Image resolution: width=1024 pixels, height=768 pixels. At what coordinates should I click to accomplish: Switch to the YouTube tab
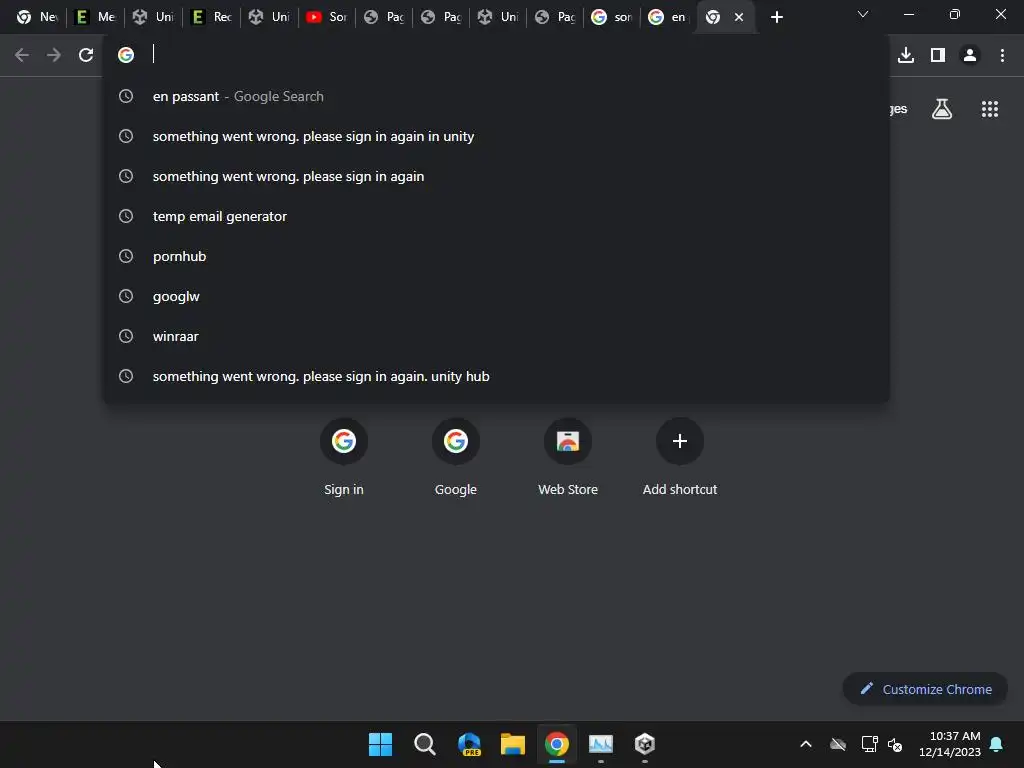click(327, 17)
